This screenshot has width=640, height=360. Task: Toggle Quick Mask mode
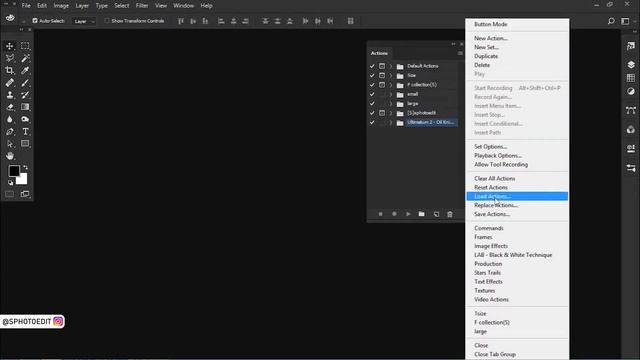[x=9, y=194]
